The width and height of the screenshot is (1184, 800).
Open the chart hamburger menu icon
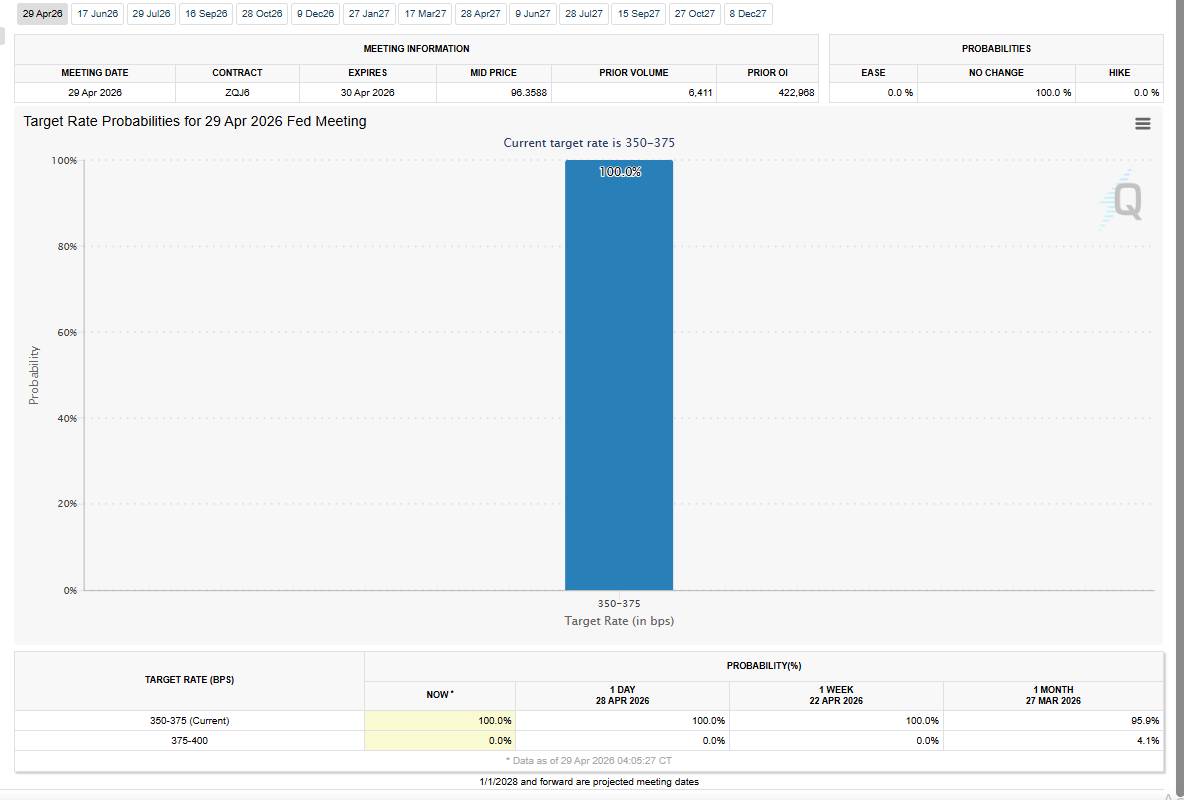coord(1142,124)
